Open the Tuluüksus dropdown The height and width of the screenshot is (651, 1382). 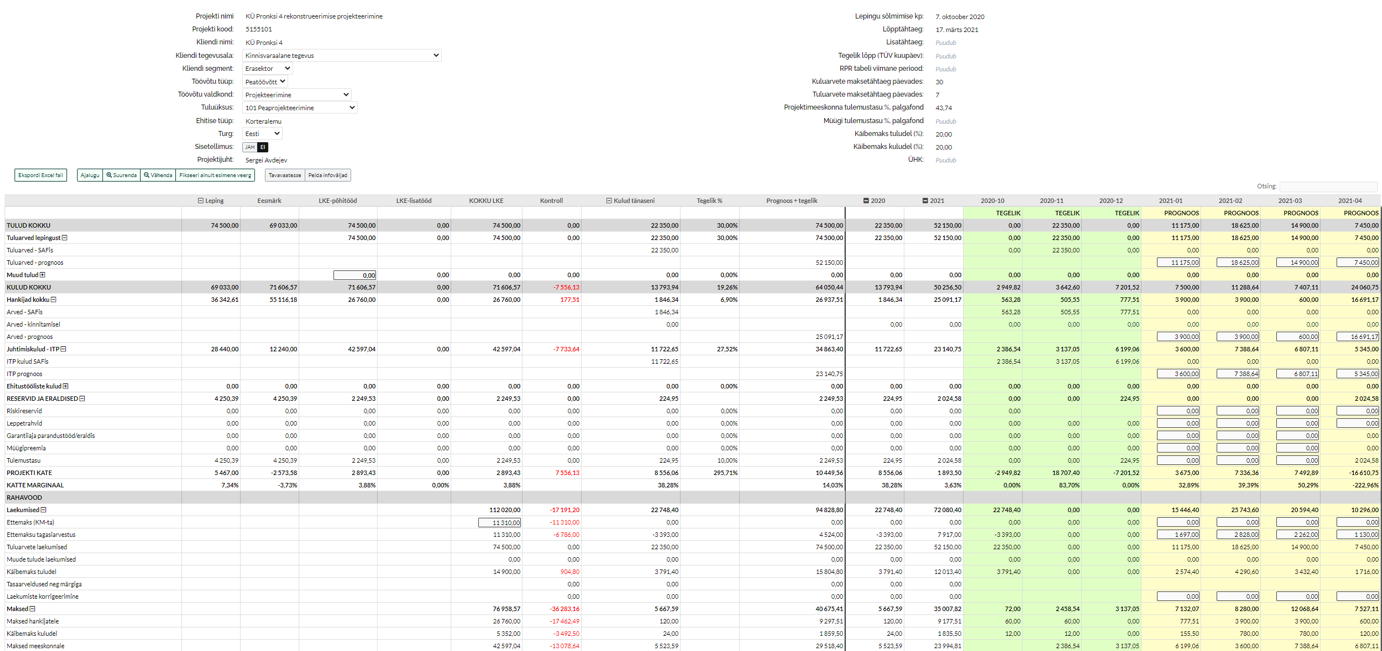[x=300, y=108]
